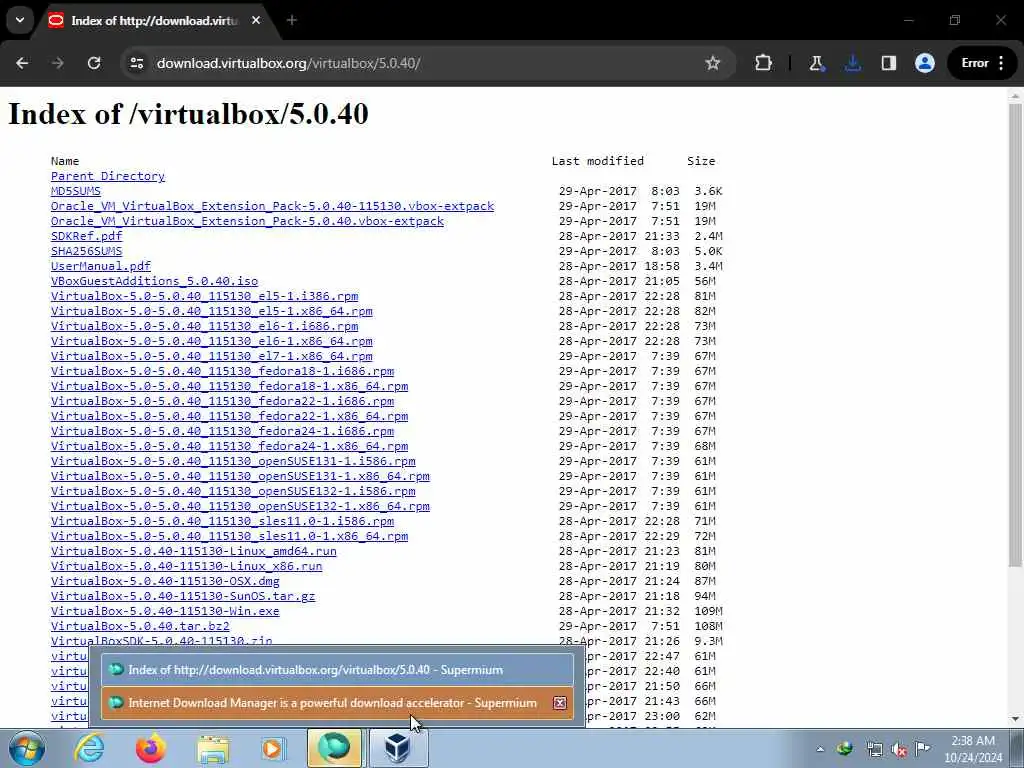
Task: Reload the current page
Action: point(94,63)
